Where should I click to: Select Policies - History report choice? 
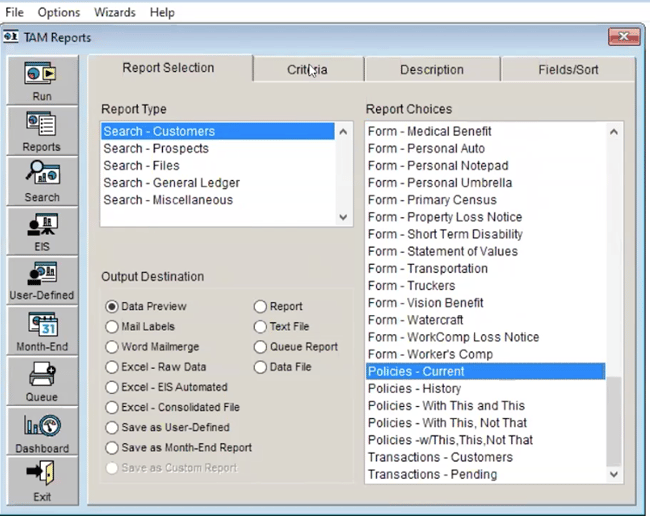(x=485, y=389)
